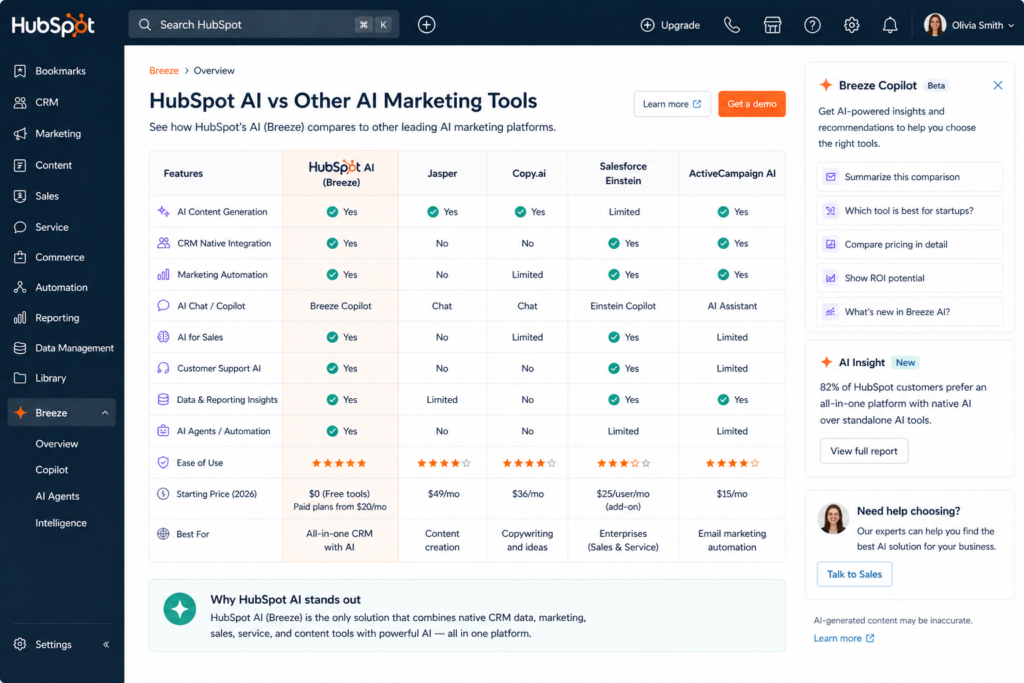The image size is (1024, 683).
Task: Collapse the sidebar with double chevron
Action: (x=106, y=644)
